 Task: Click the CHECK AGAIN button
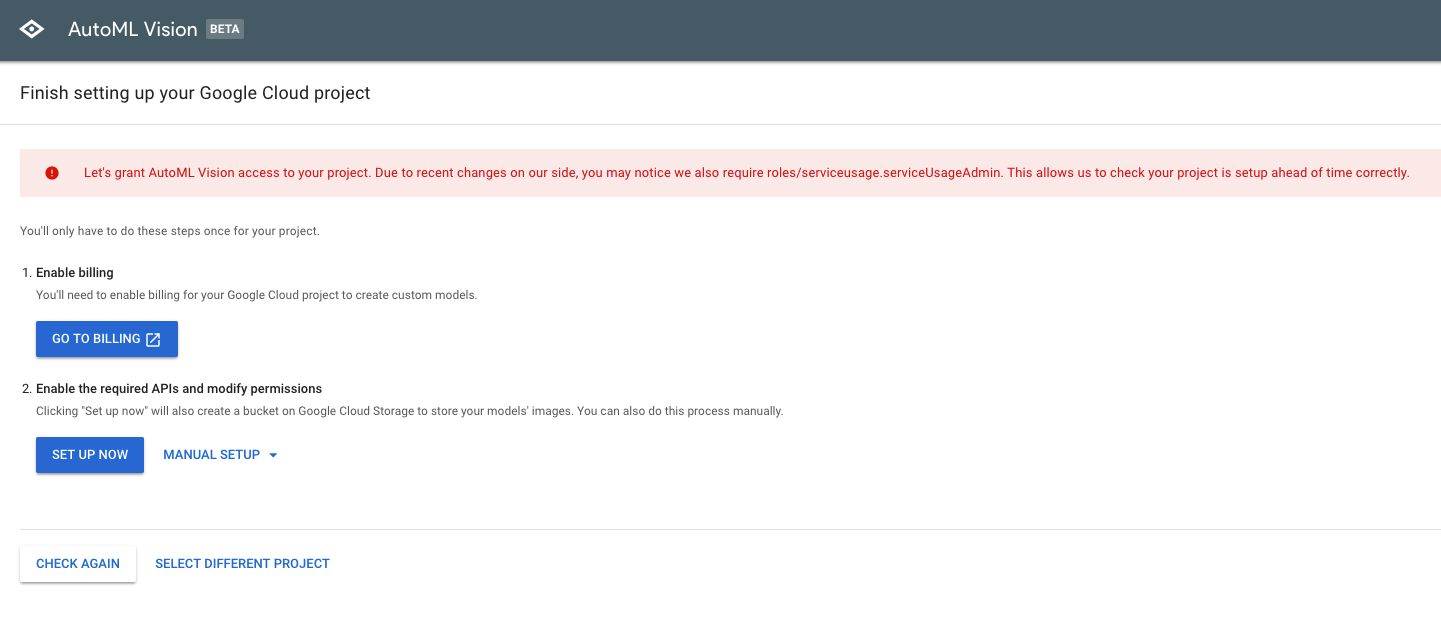tap(78, 564)
